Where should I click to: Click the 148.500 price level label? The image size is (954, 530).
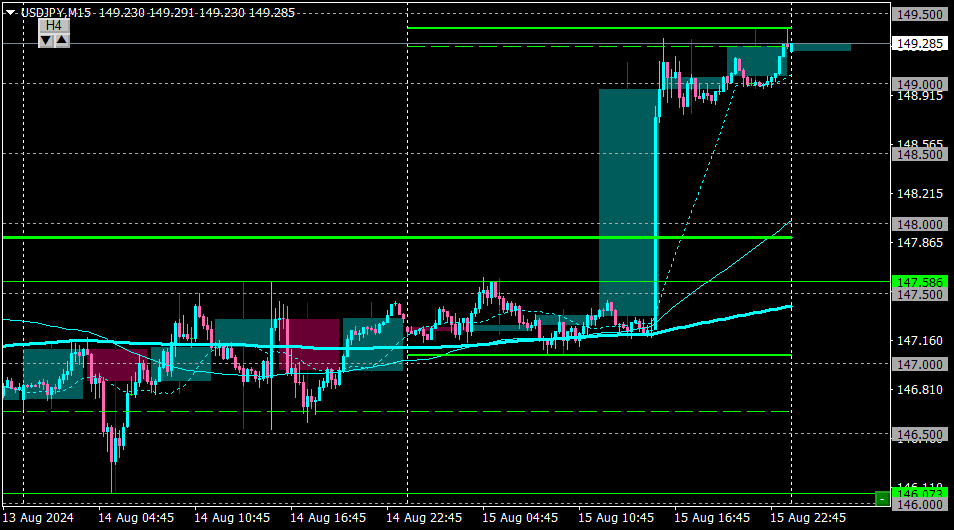pyautogui.click(x=920, y=155)
